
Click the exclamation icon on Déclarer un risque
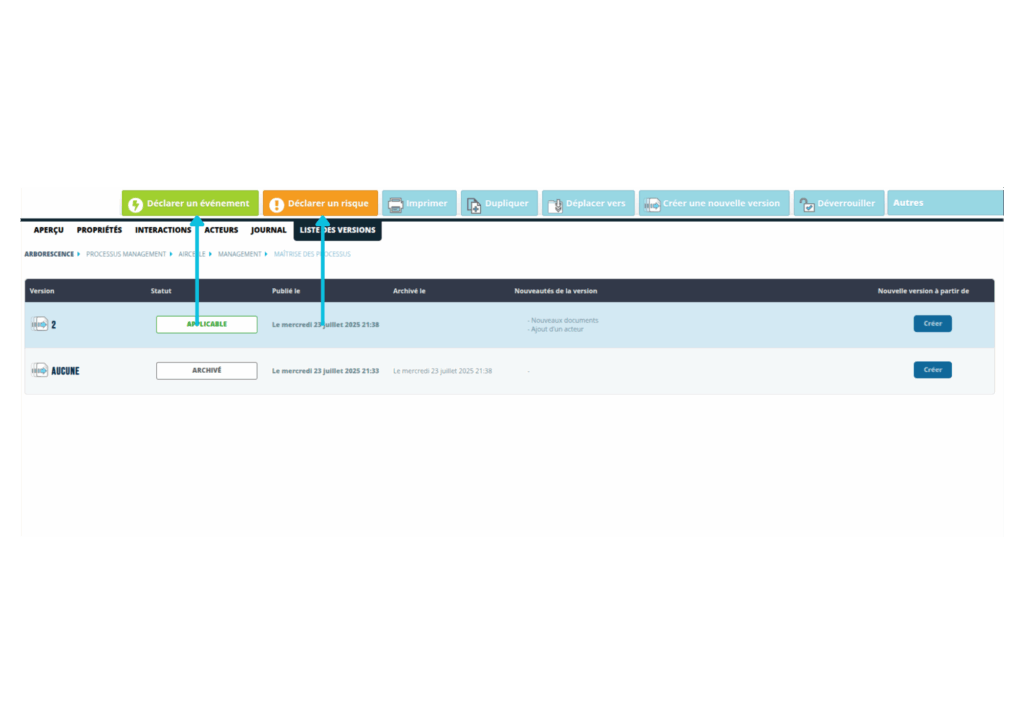(276, 205)
